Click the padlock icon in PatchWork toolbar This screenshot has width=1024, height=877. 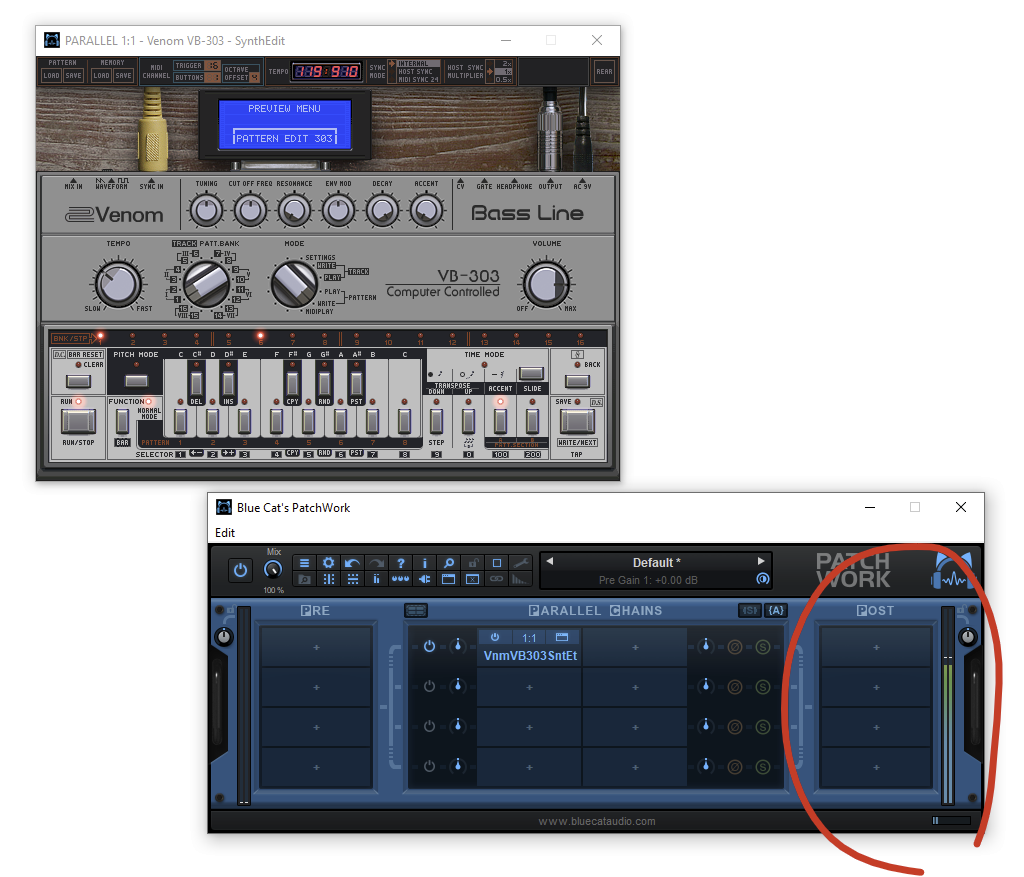[x=473, y=563]
